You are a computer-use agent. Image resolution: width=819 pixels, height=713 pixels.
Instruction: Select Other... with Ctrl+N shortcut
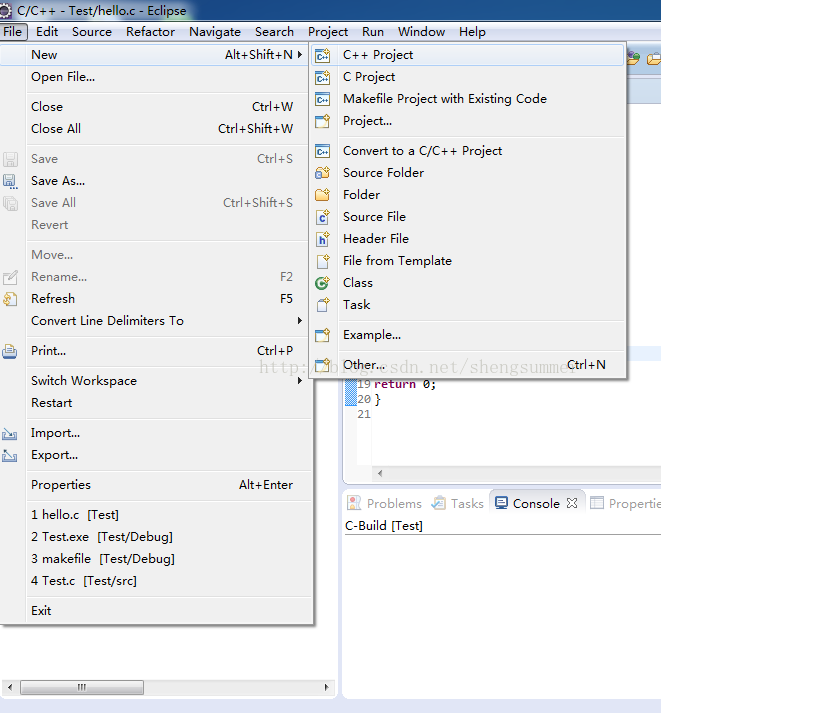(468, 365)
